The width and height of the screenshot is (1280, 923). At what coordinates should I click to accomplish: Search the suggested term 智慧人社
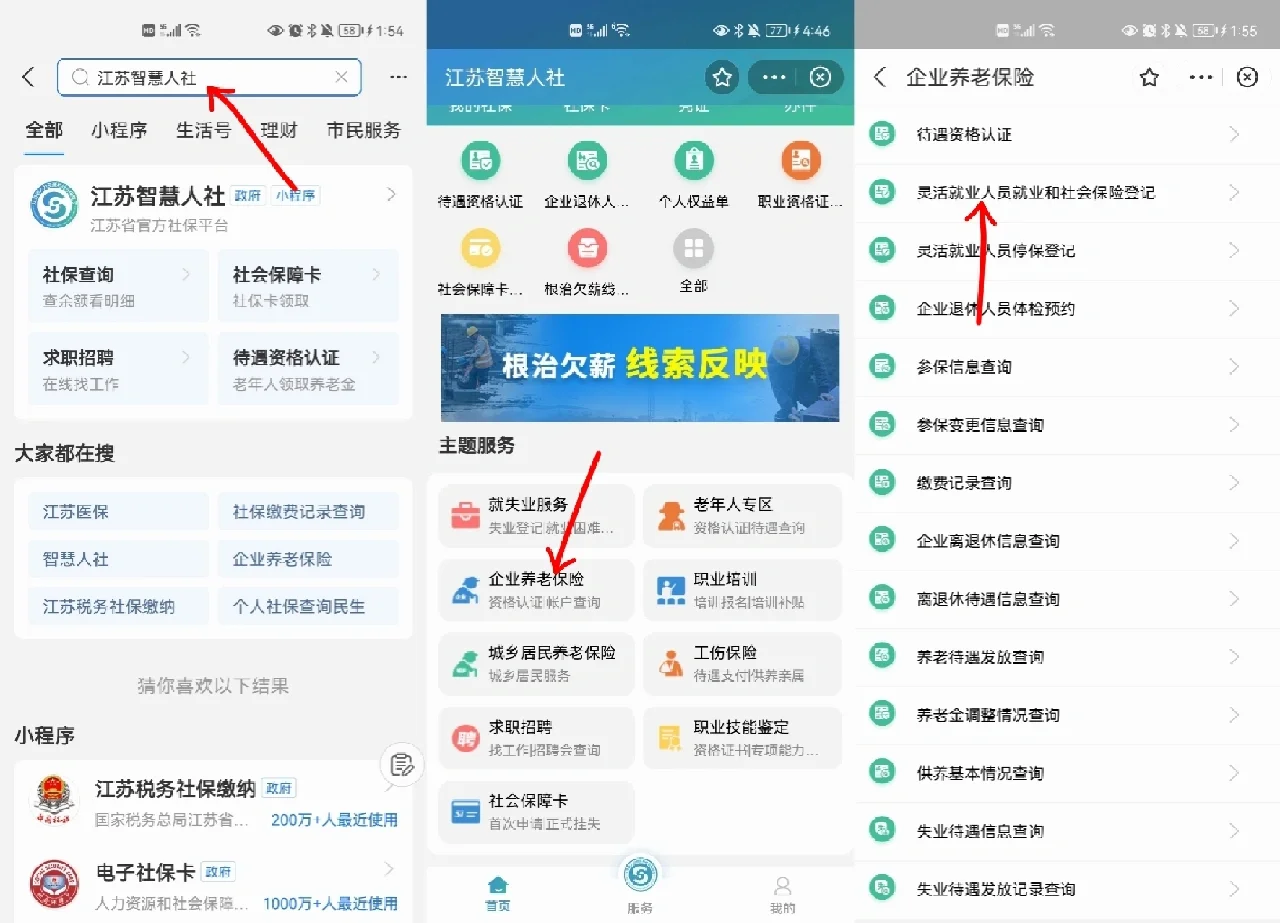118,559
